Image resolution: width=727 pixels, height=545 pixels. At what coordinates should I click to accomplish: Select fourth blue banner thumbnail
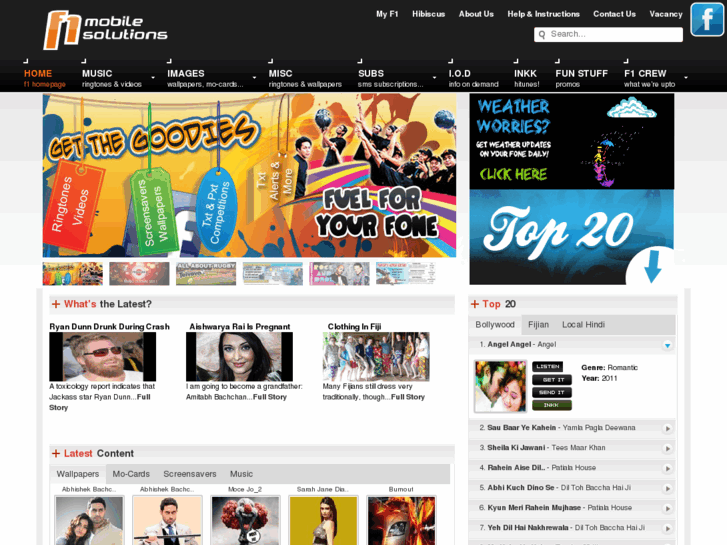[273, 273]
